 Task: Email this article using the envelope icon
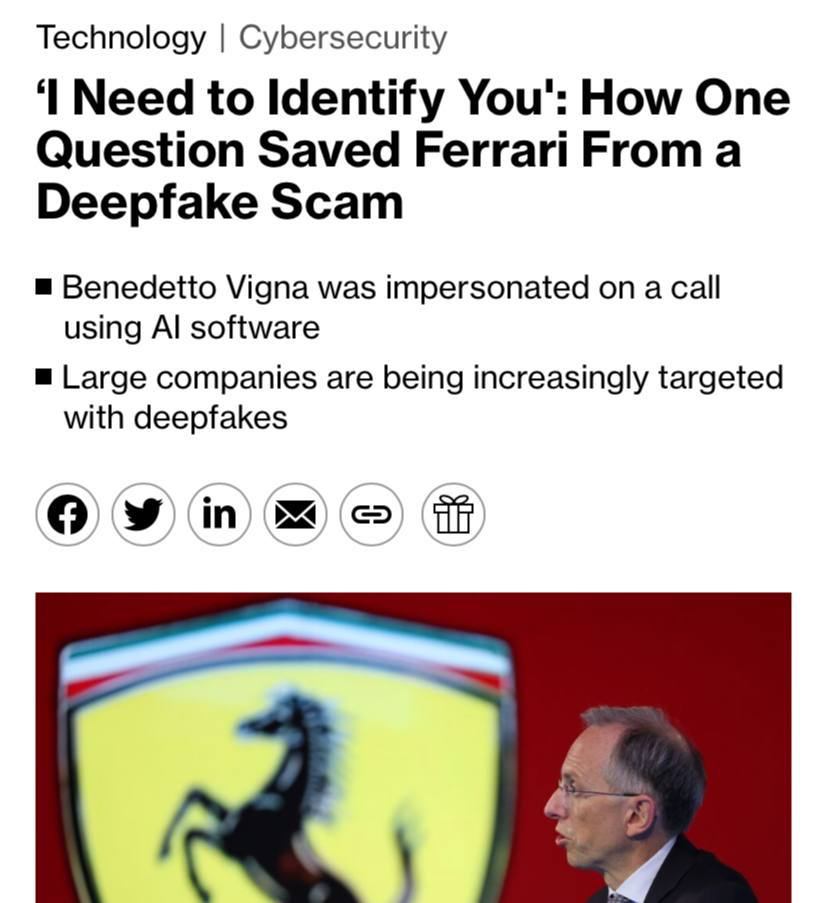(295, 514)
